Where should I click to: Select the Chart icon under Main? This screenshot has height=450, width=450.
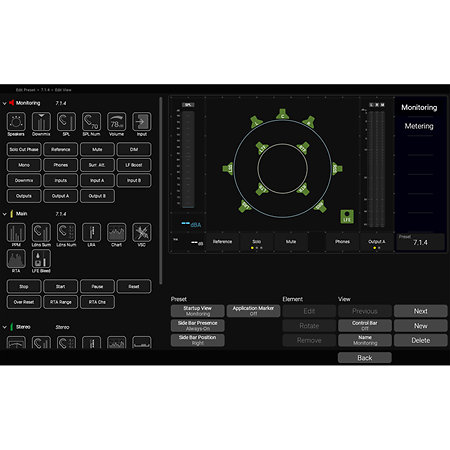[116, 232]
